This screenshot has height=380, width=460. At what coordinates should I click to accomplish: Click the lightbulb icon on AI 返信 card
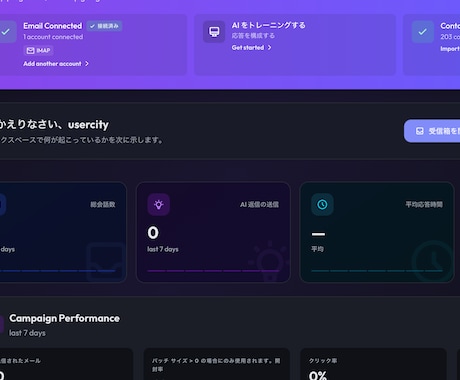coord(159,204)
